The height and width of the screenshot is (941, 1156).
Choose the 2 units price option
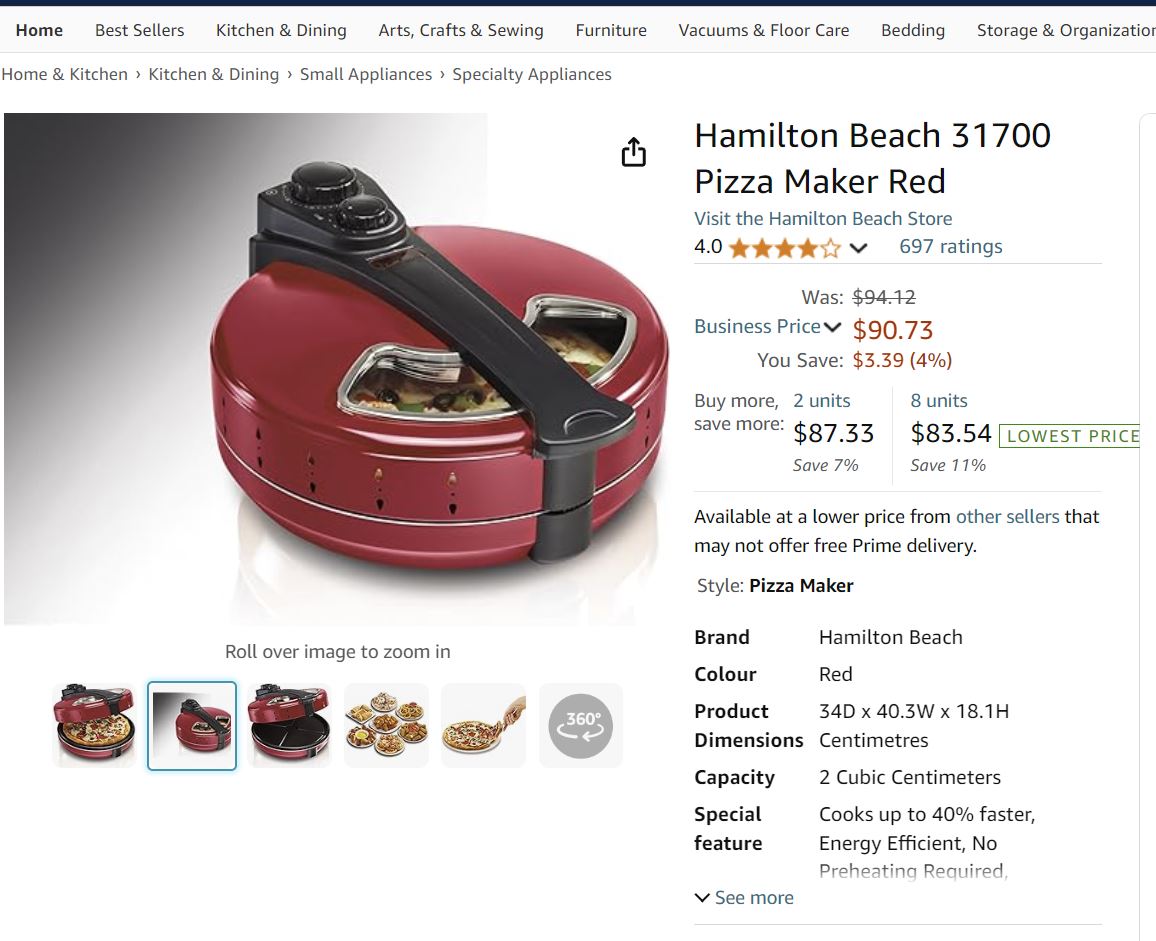click(x=833, y=432)
